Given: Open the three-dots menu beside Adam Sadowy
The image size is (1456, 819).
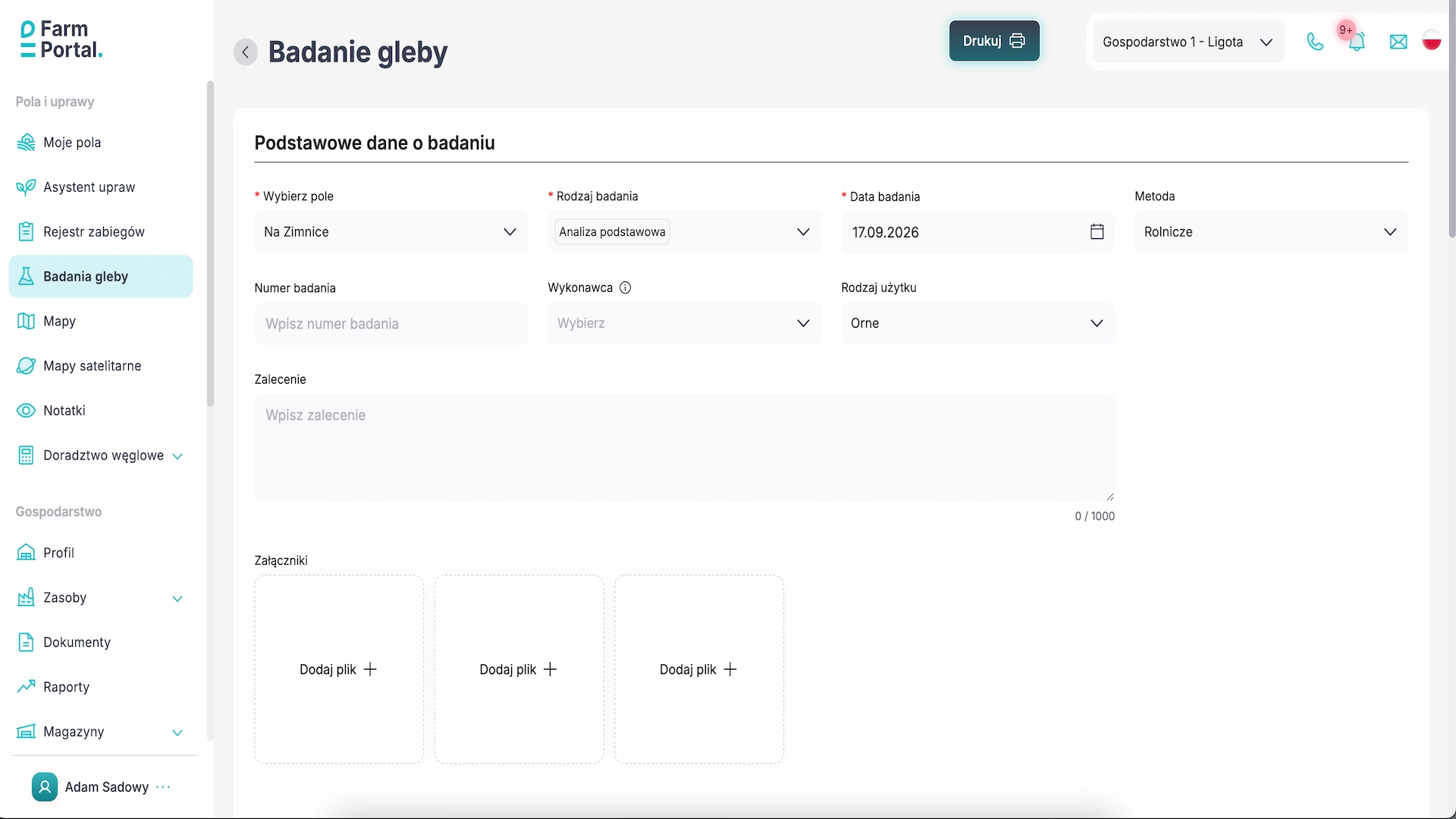Looking at the screenshot, I should click(x=163, y=787).
